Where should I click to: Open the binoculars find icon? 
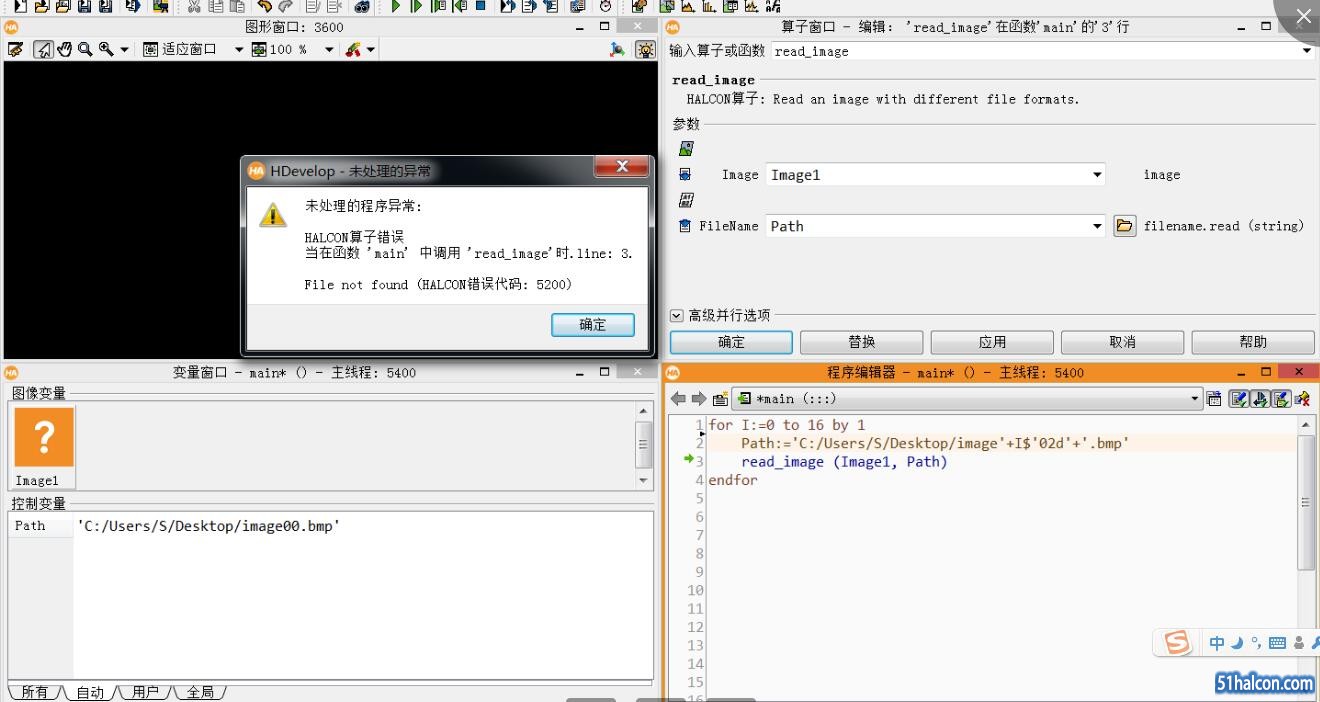(x=362, y=6)
